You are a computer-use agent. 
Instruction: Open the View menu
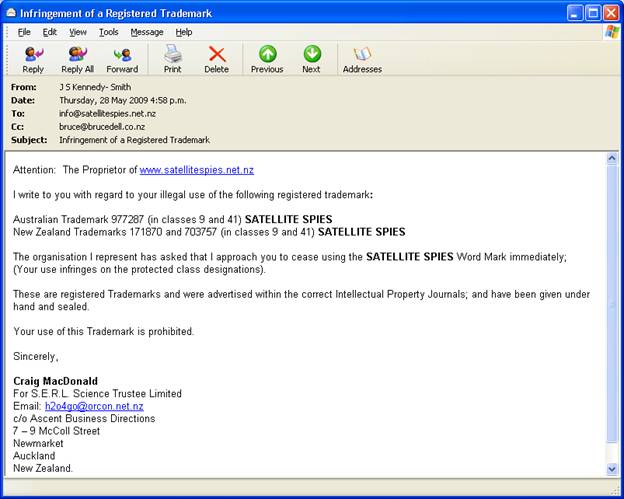[x=78, y=32]
